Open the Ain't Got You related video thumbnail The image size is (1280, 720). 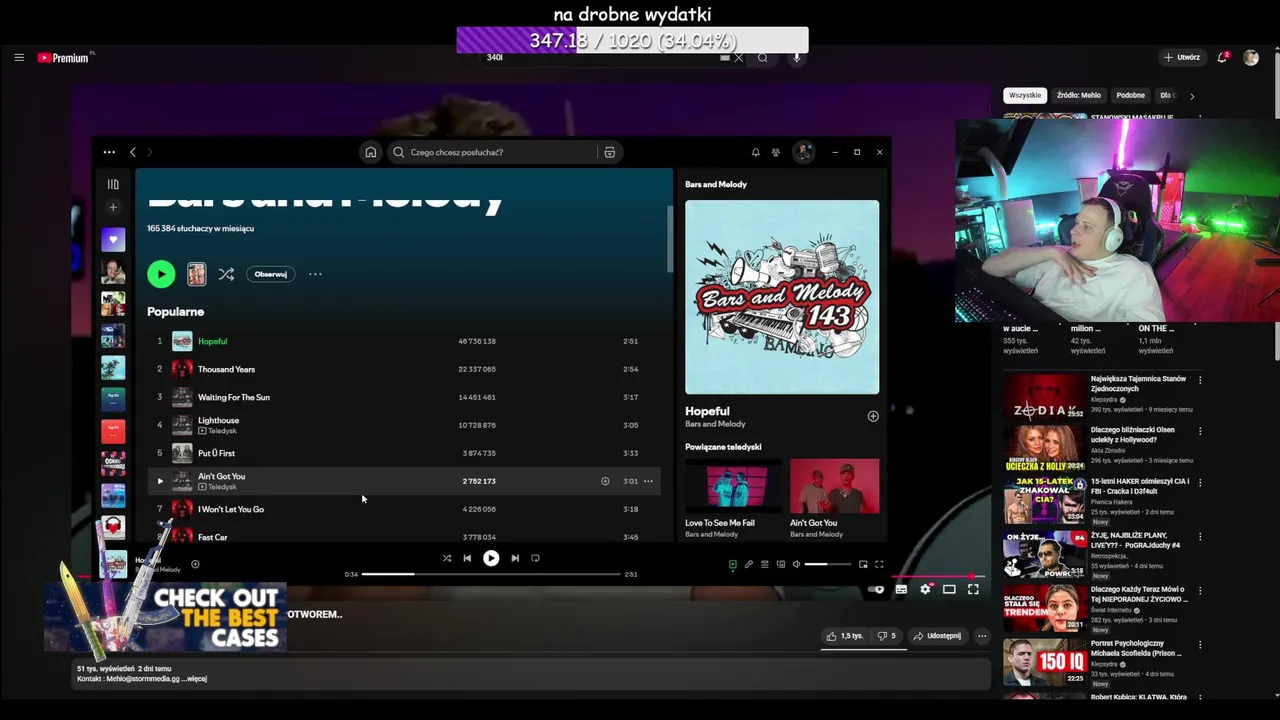coord(834,485)
